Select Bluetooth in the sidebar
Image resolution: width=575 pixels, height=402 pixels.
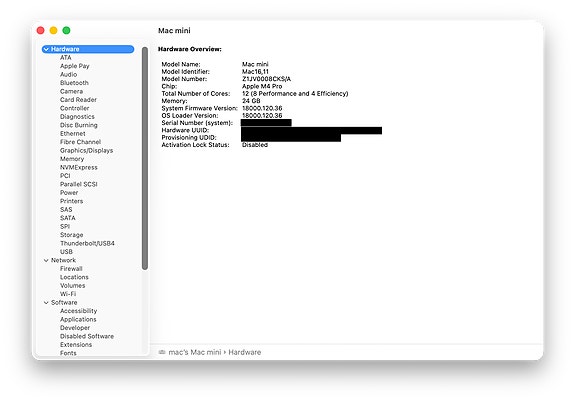74,83
